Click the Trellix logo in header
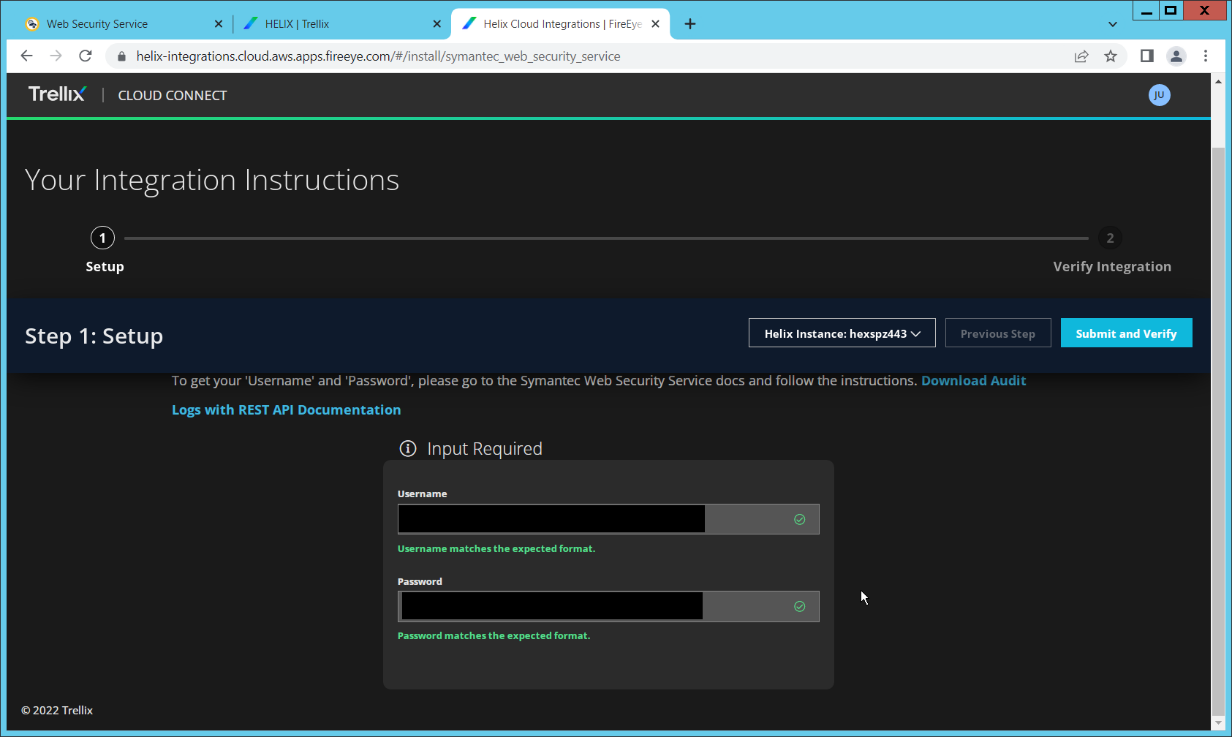Viewport: 1232px width, 737px height. point(57,95)
